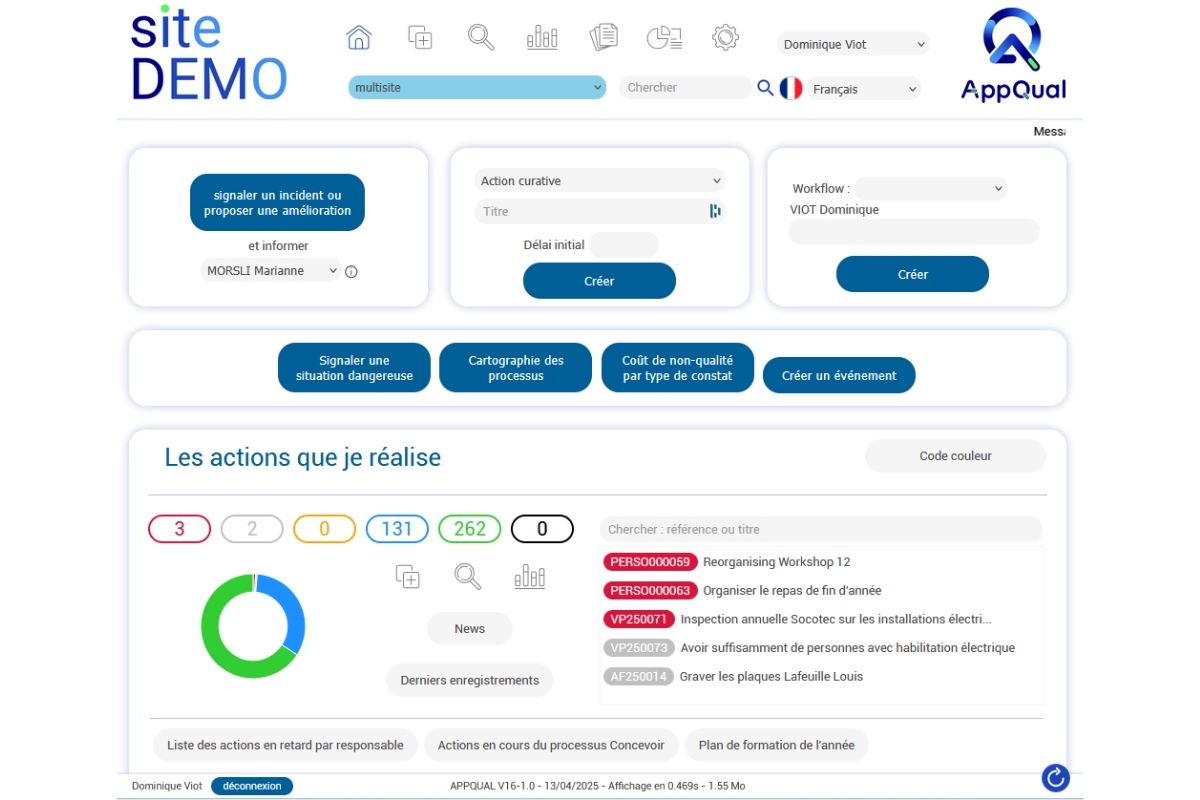Open the top toolbar magnifier search icon
This screenshot has height=800, width=1200.
(481, 38)
